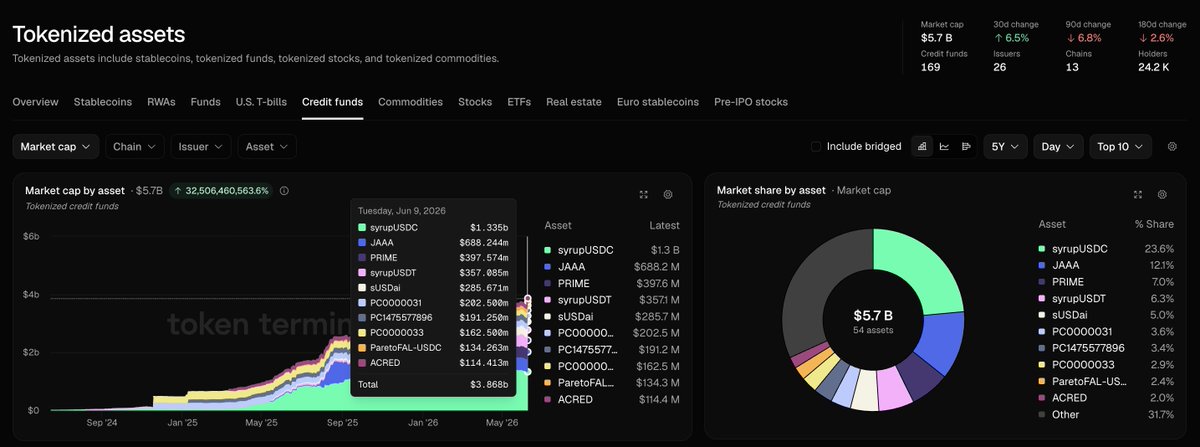
Task: Open dashboard settings gear beside Top 10
Action: coord(1172,146)
